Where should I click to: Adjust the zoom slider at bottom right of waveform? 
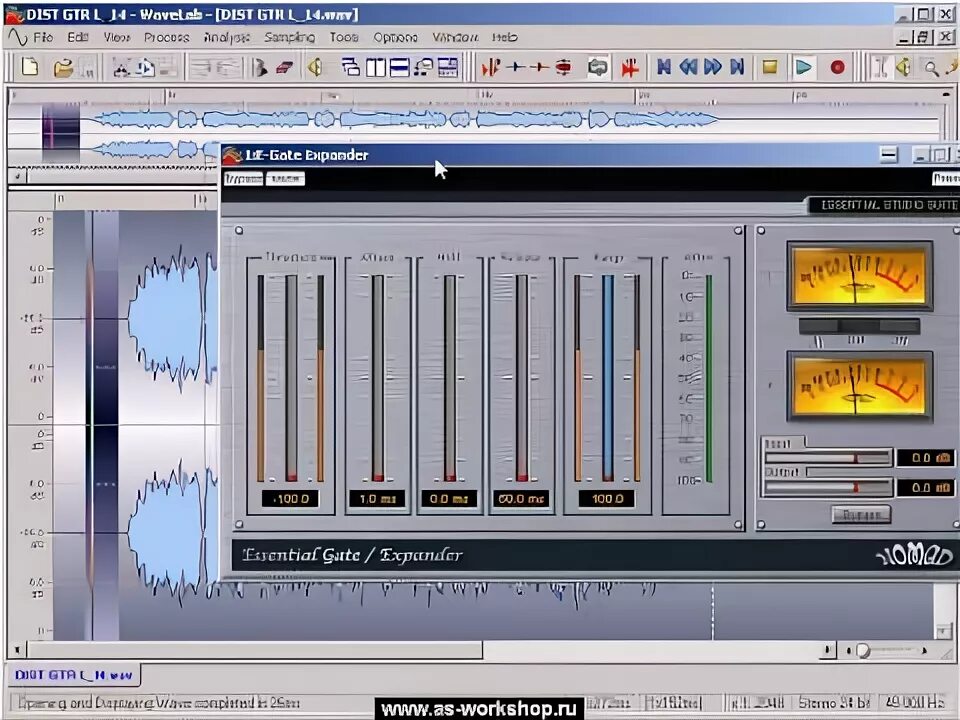click(886, 650)
